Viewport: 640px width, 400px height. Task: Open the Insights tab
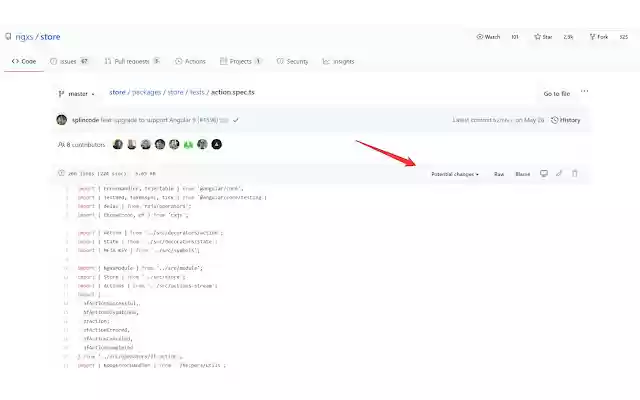(x=338, y=61)
